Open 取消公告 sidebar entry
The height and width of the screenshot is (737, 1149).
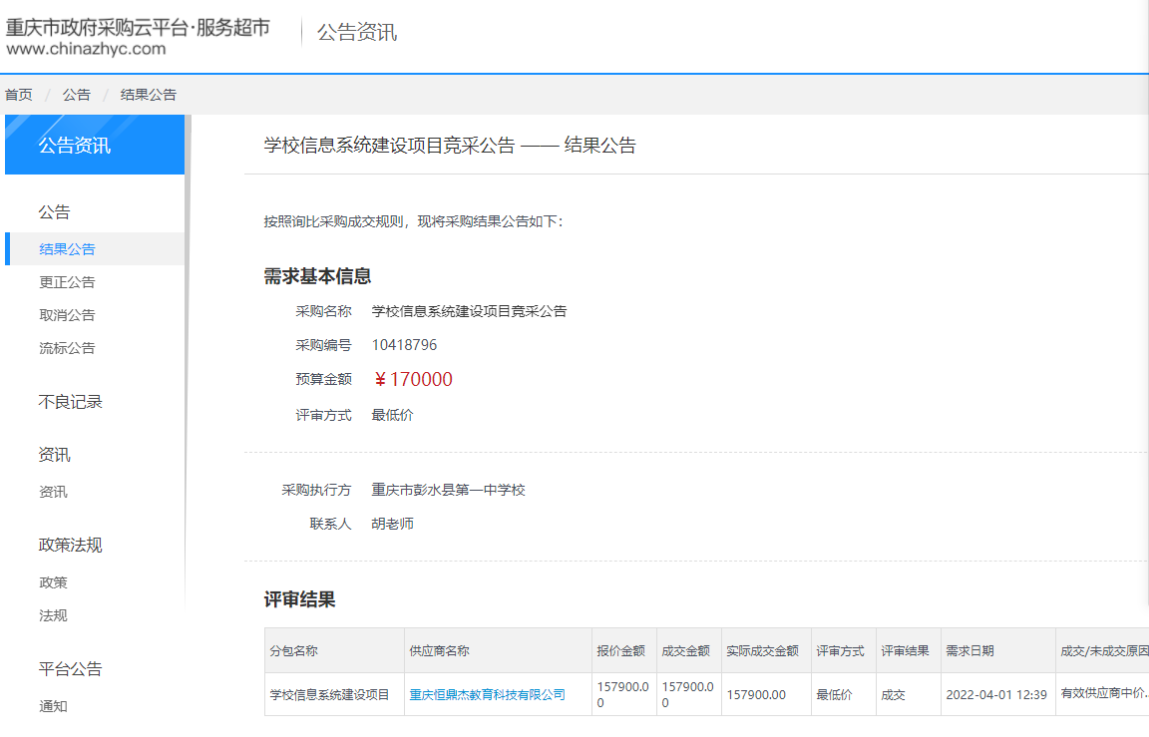[x=67, y=315]
